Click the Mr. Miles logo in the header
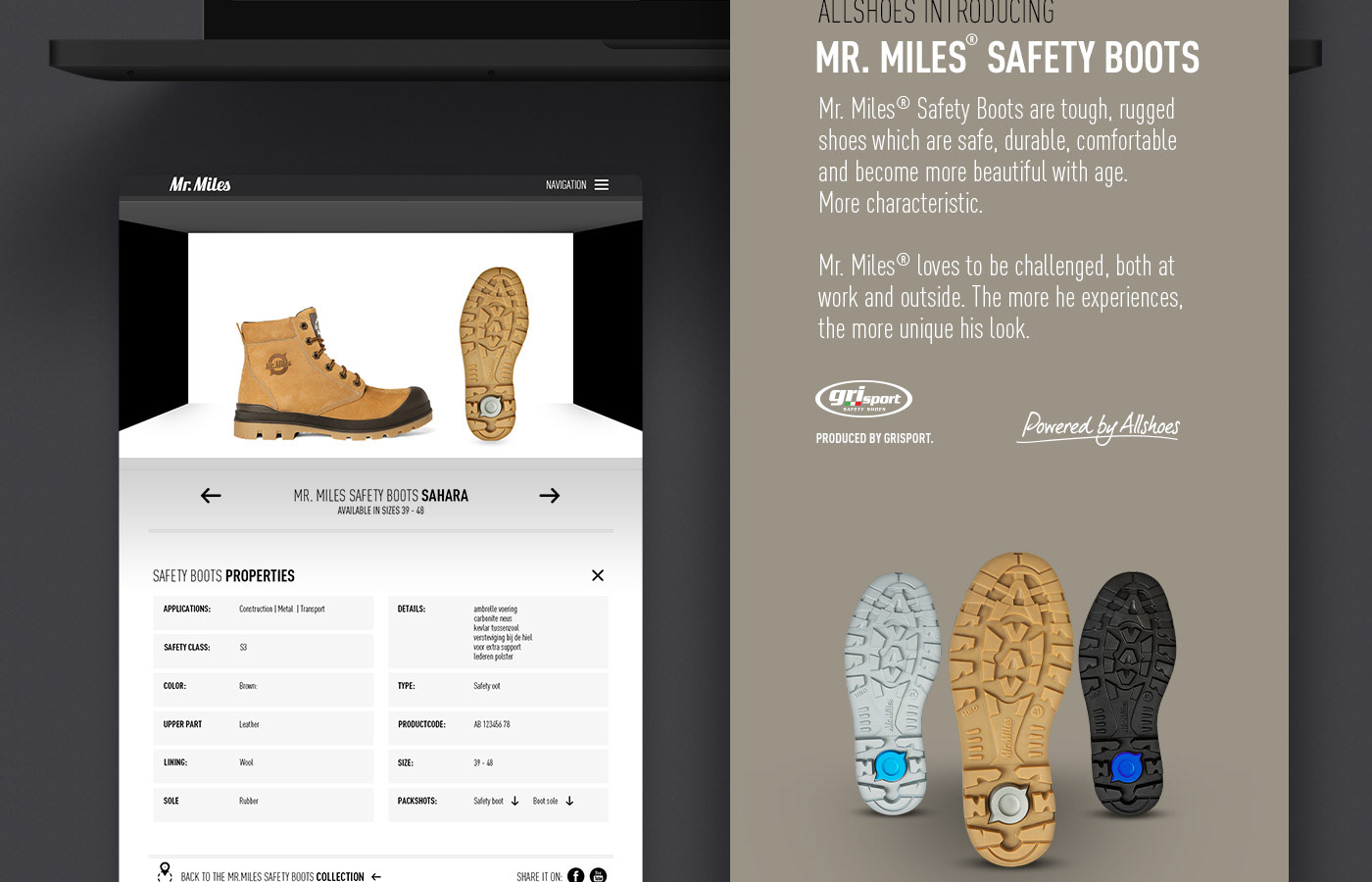This screenshot has height=882, width=1372. 200,184
